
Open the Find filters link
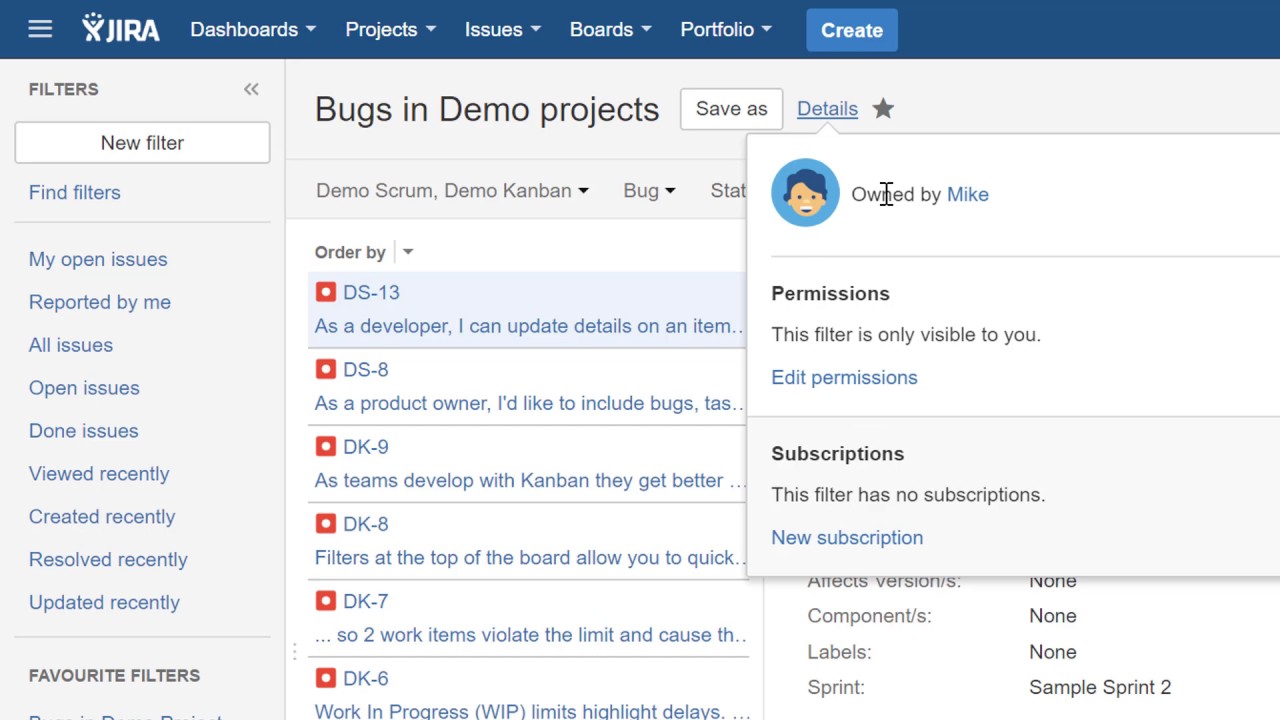pyautogui.click(x=75, y=192)
